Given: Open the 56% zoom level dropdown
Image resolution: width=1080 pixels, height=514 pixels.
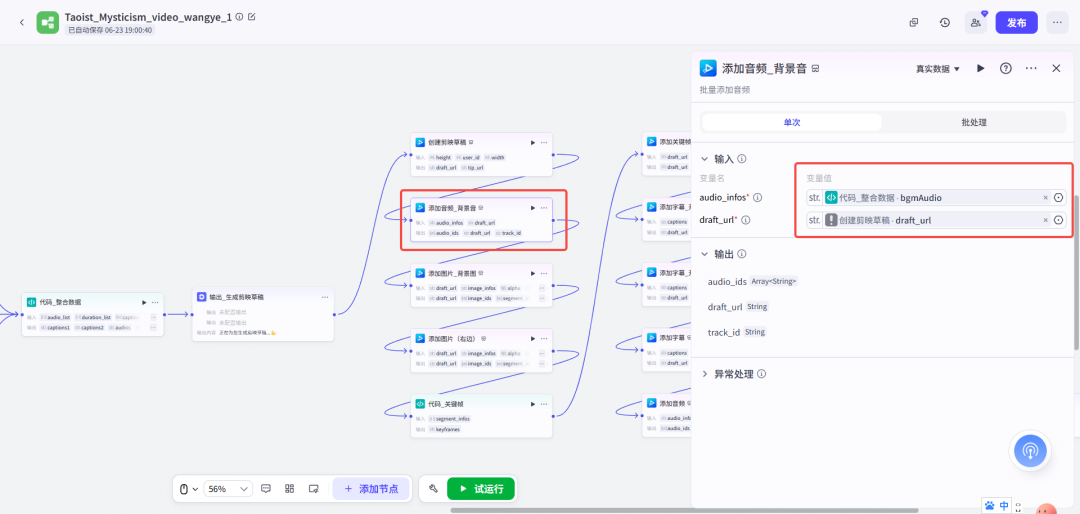Looking at the screenshot, I should click(x=228, y=489).
